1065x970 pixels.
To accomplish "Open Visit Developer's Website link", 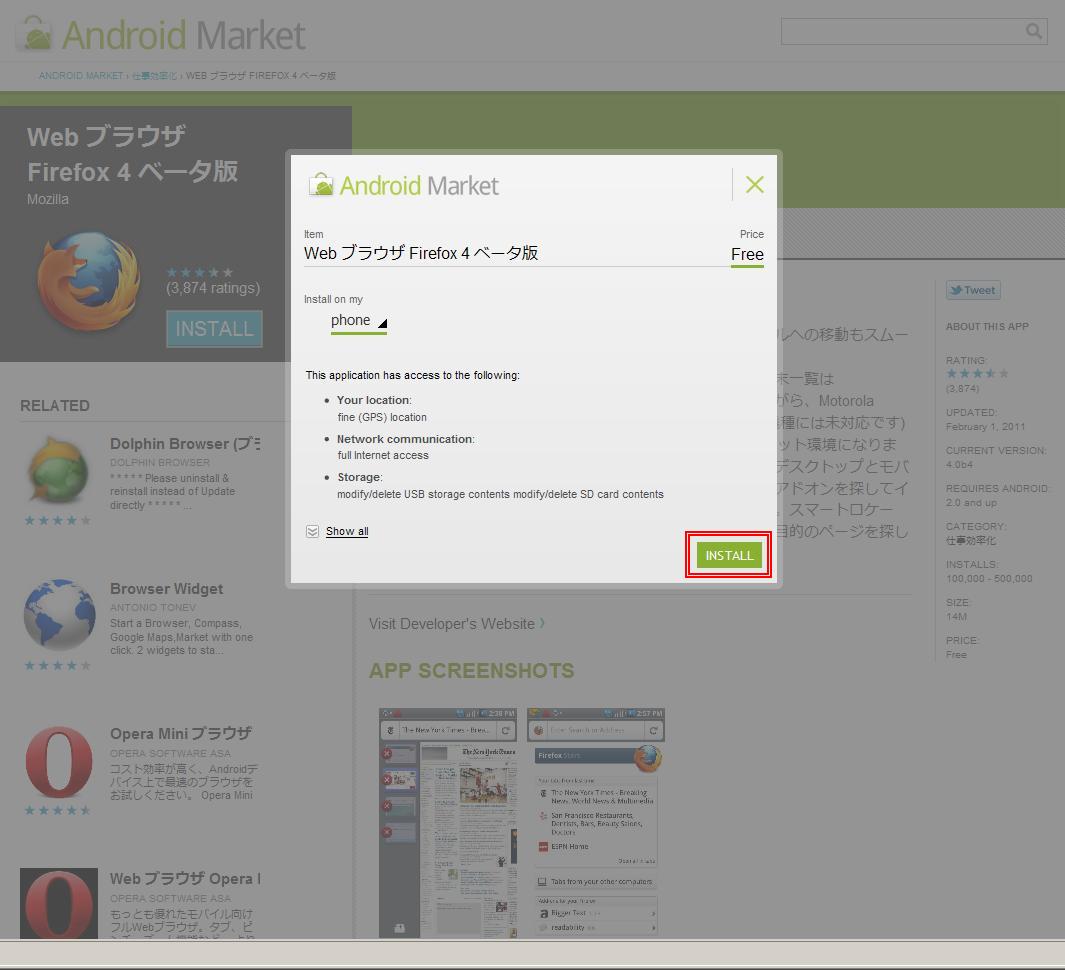I will tap(456, 624).
